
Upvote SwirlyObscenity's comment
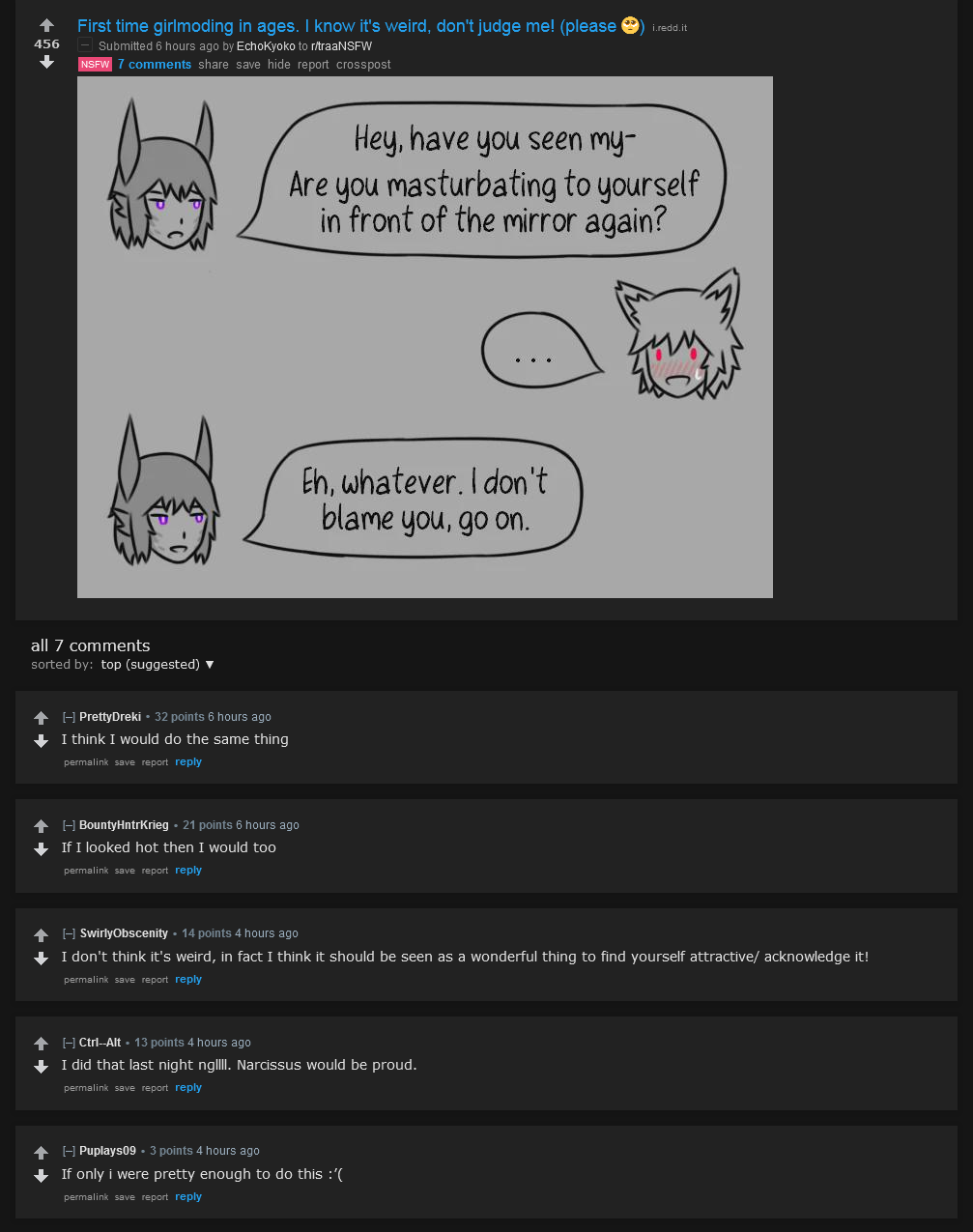pyautogui.click(x=41, y=935)
